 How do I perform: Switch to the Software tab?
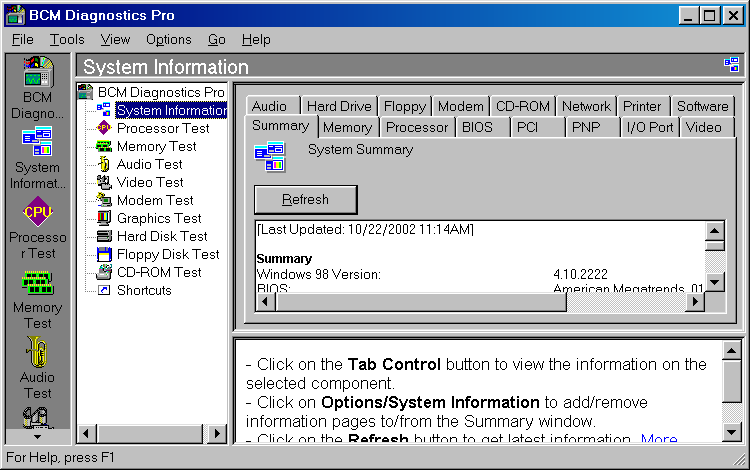click(703, 106)
